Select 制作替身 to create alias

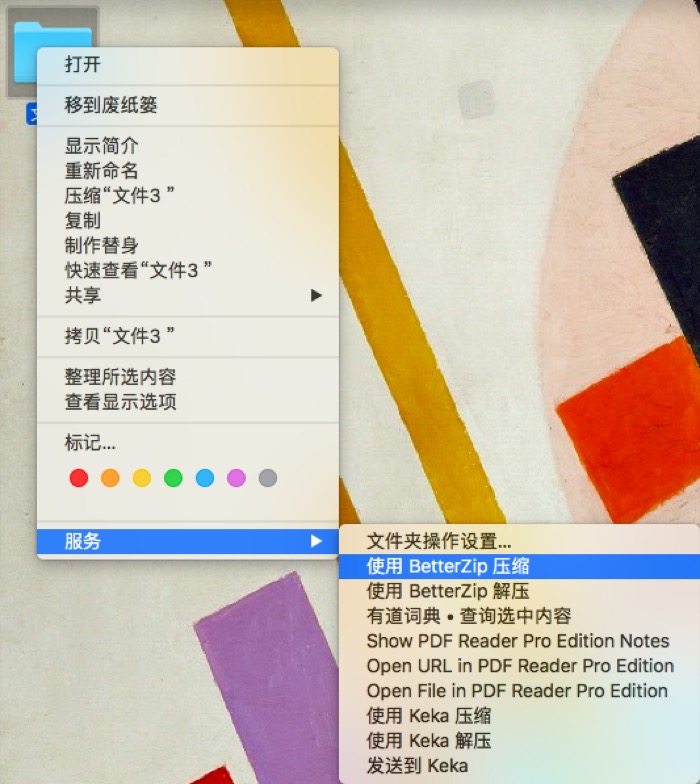coord(101,246)
